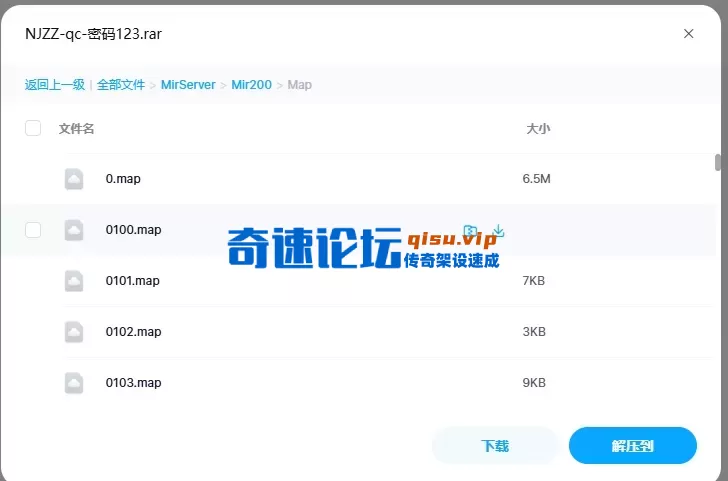Tick the select-all checkbox beside 文件名
Viewport: 728px width, 481px height.
pyautogui.click(x=33, y=128)
